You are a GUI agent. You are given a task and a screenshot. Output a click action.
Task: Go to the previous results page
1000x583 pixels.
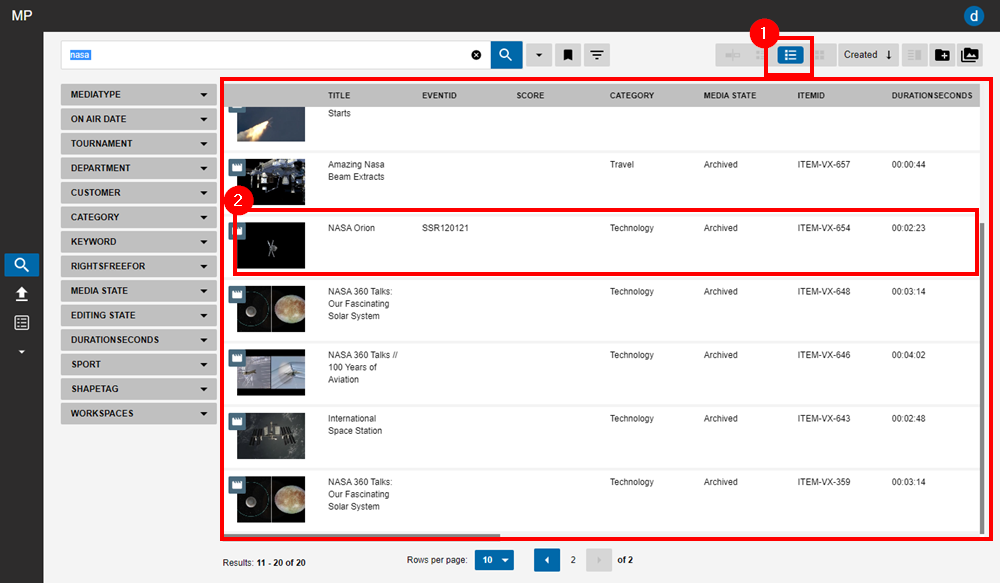point(546,560)
